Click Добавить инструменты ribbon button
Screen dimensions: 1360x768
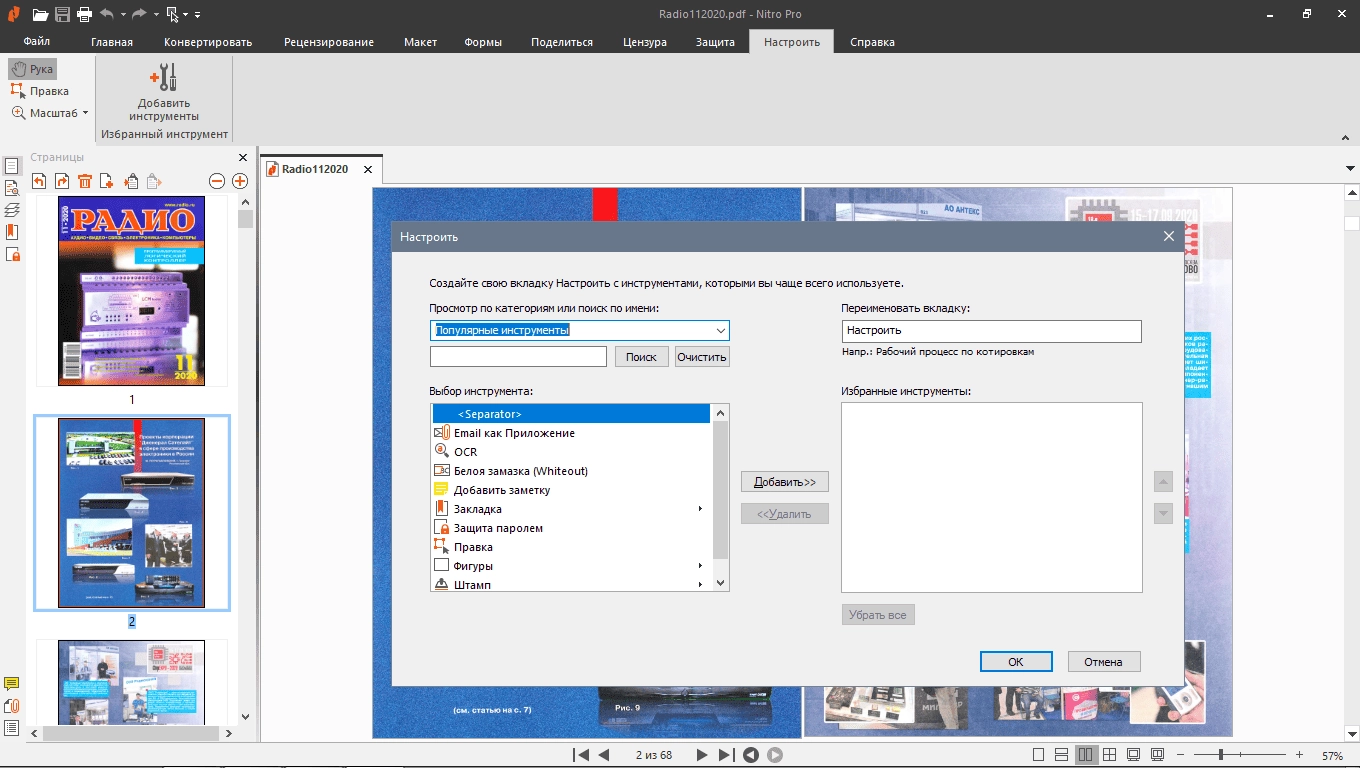coord(164,91)
